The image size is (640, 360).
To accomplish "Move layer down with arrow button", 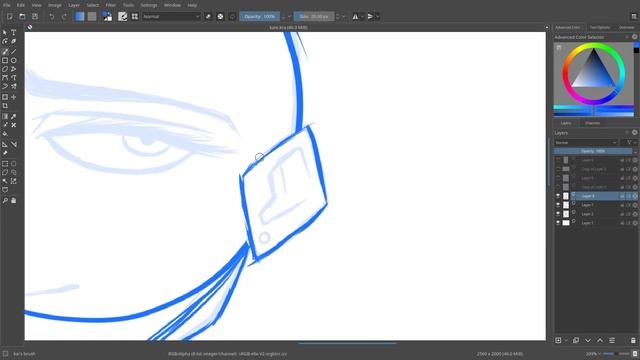I will pyautogui.click(x=588, y=340).
